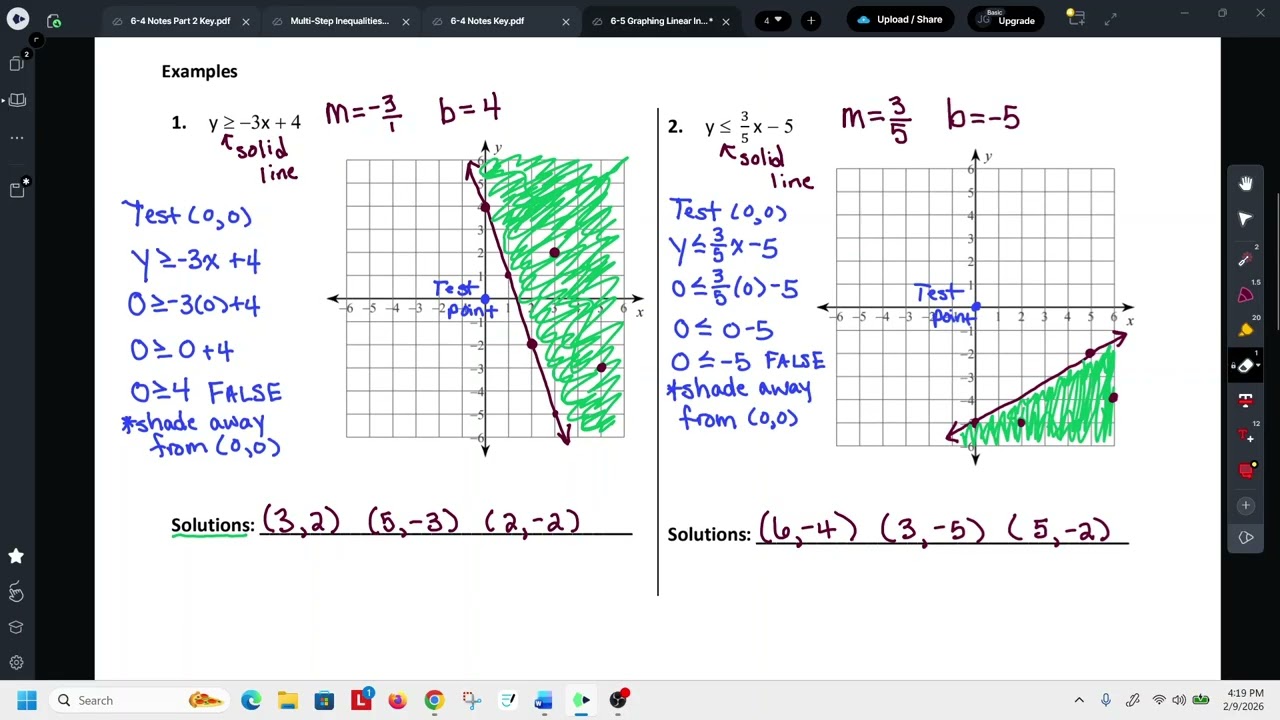1280x720 pixels.
Task: Open OBS Studio from taskbar
Action: click(x=618, y=699)
